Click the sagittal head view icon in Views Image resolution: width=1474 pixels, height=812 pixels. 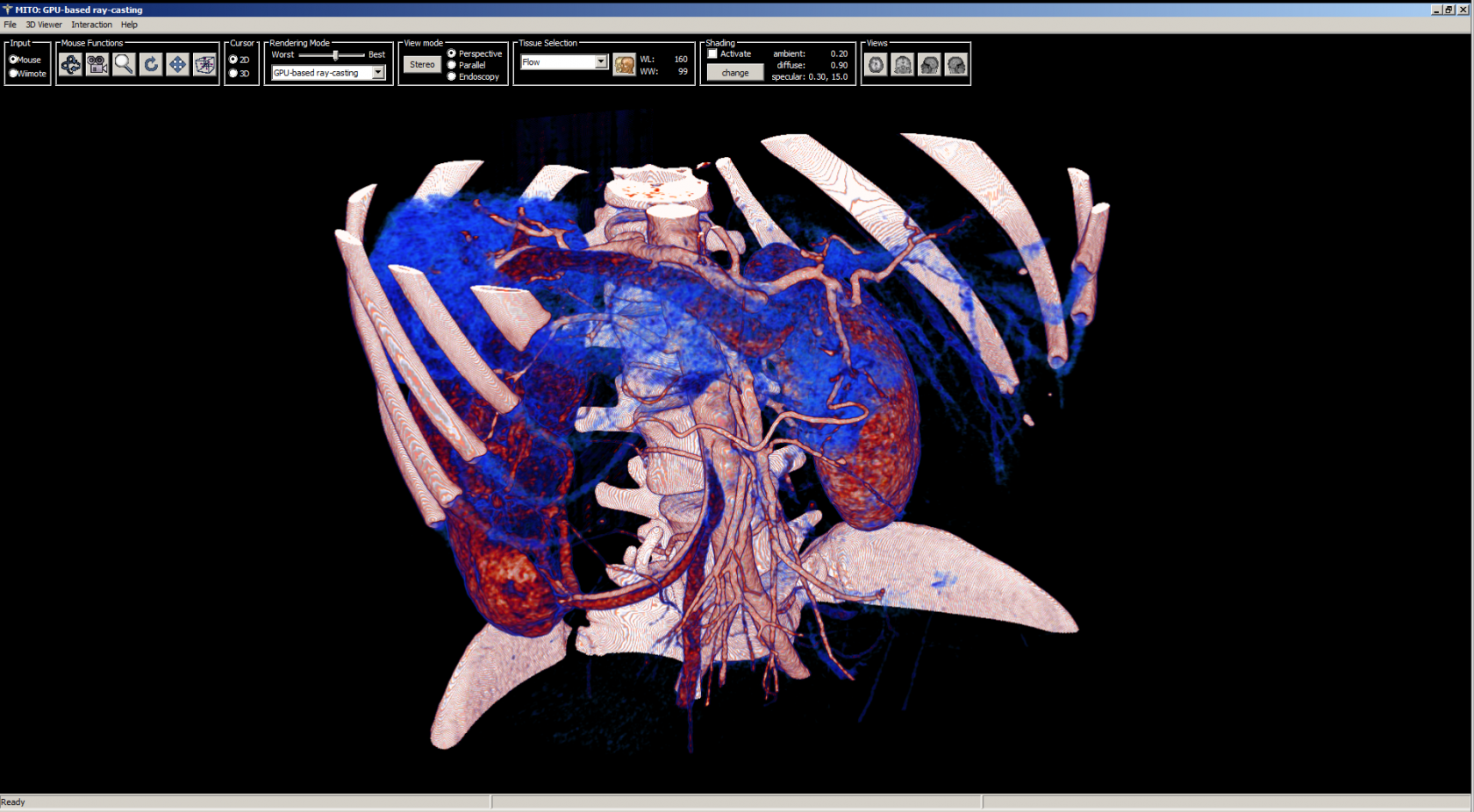(929, 64)
